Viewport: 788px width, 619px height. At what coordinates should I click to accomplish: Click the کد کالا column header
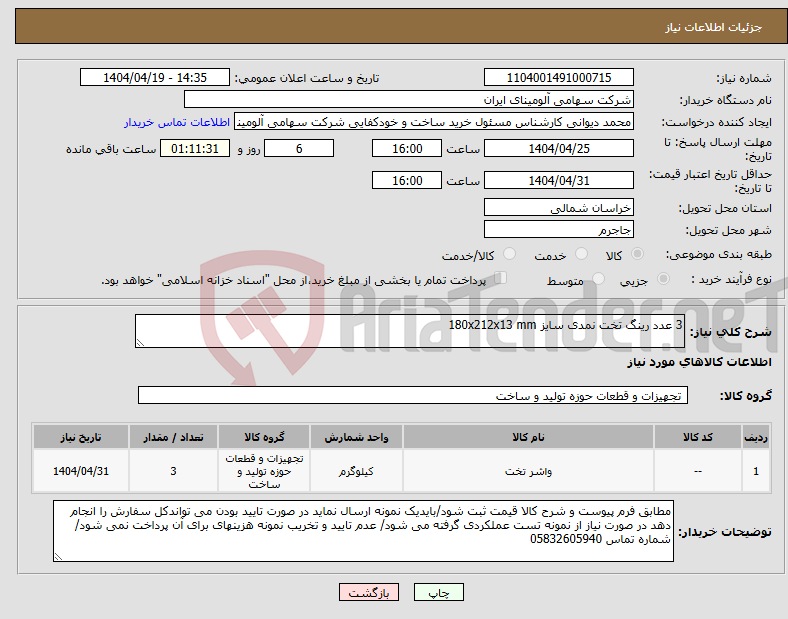tap(697, 437)
